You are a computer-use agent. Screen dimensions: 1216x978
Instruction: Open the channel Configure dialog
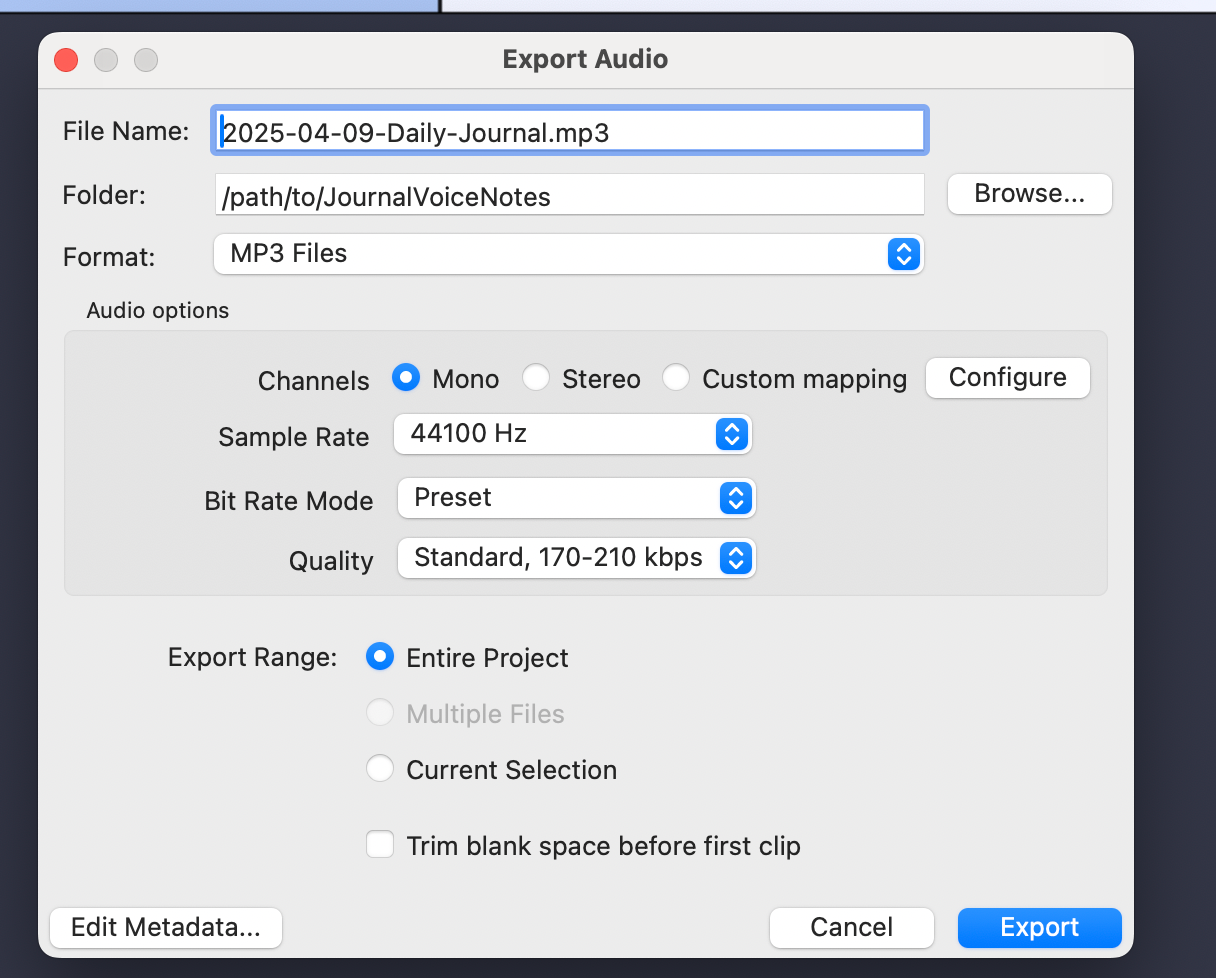point(1007,378)
